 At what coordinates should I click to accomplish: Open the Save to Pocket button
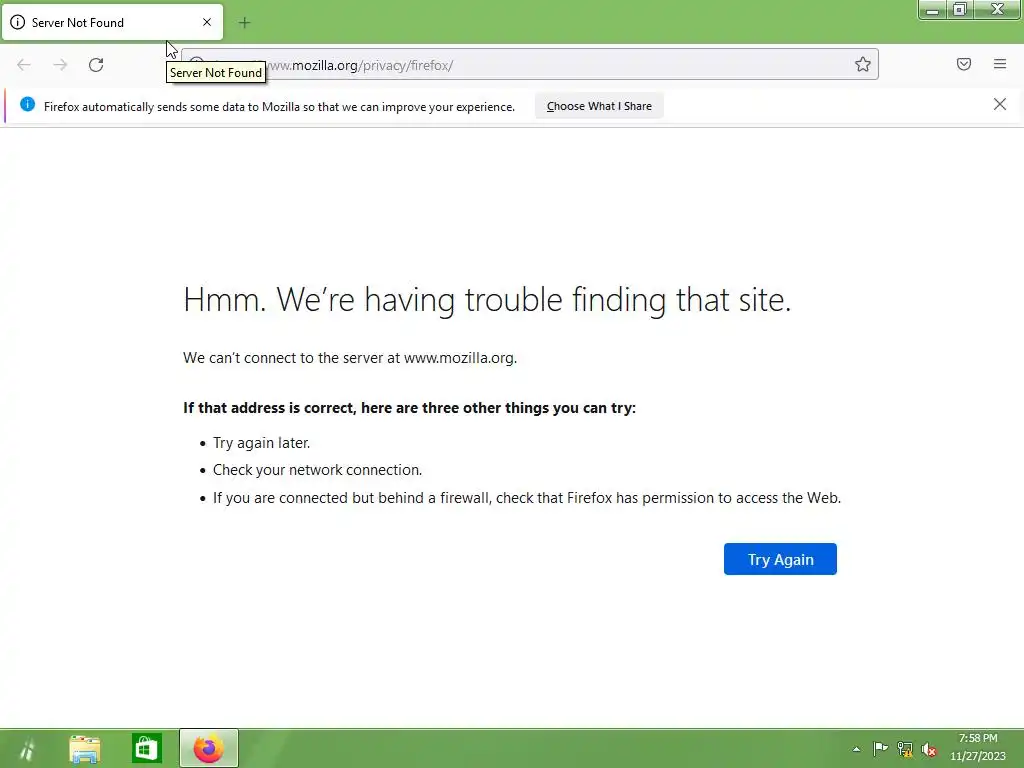pos(963,64)
